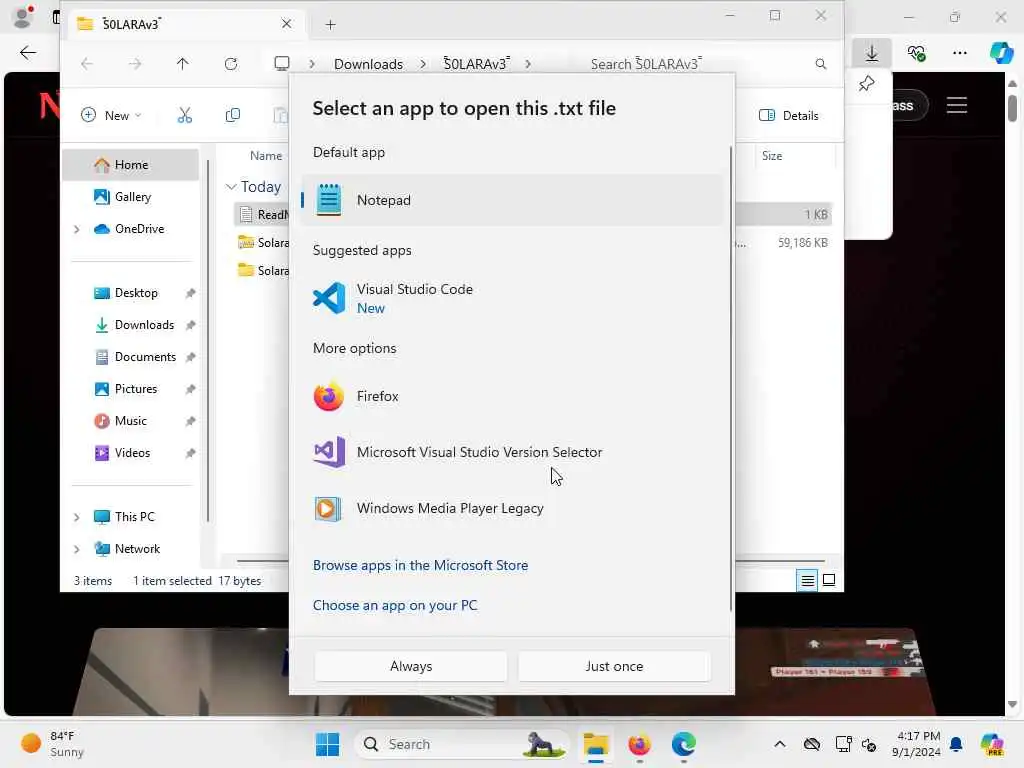Select Visual Studio Code from suggested apps

512,298
